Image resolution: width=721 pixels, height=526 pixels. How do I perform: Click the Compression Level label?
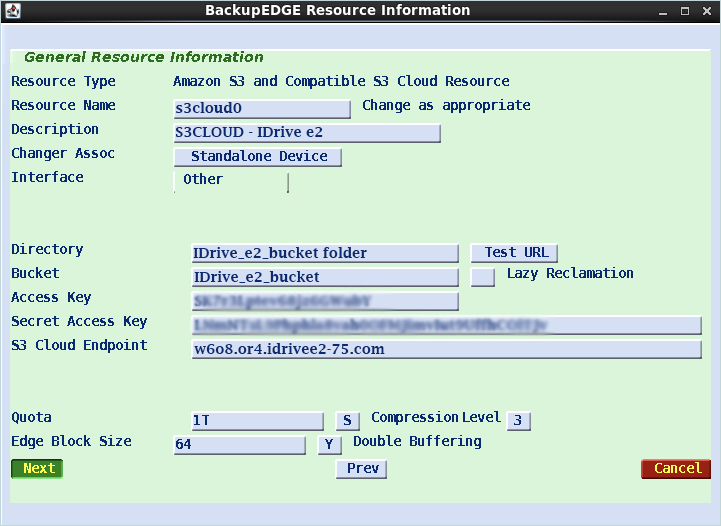[435, 417]
